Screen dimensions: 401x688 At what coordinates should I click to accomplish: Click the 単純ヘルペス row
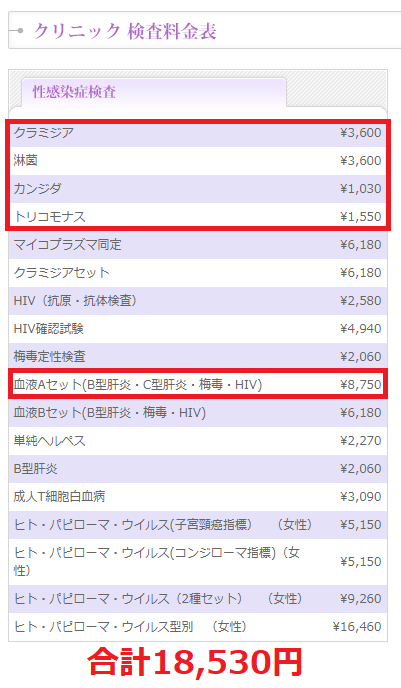pyautogui.click(x=198, y=441)
